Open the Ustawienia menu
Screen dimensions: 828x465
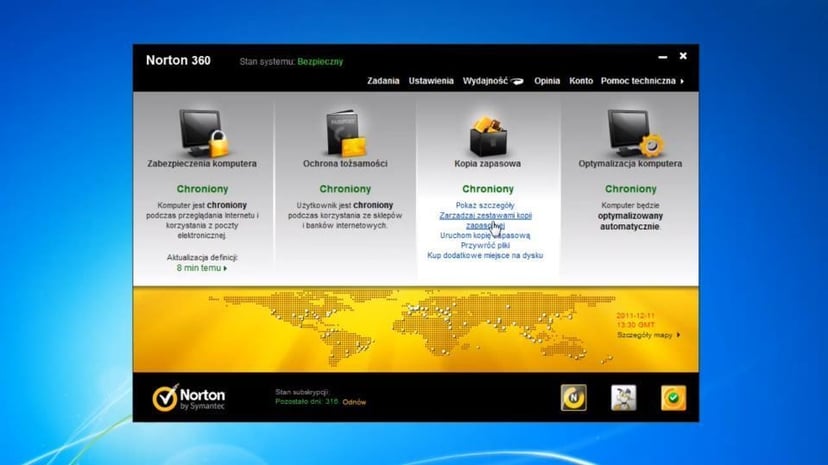tap(431, 81)
